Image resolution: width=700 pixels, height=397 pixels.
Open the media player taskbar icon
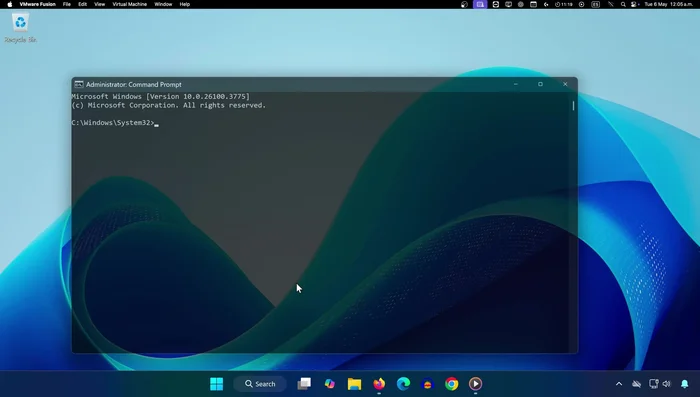click(475, 384)
